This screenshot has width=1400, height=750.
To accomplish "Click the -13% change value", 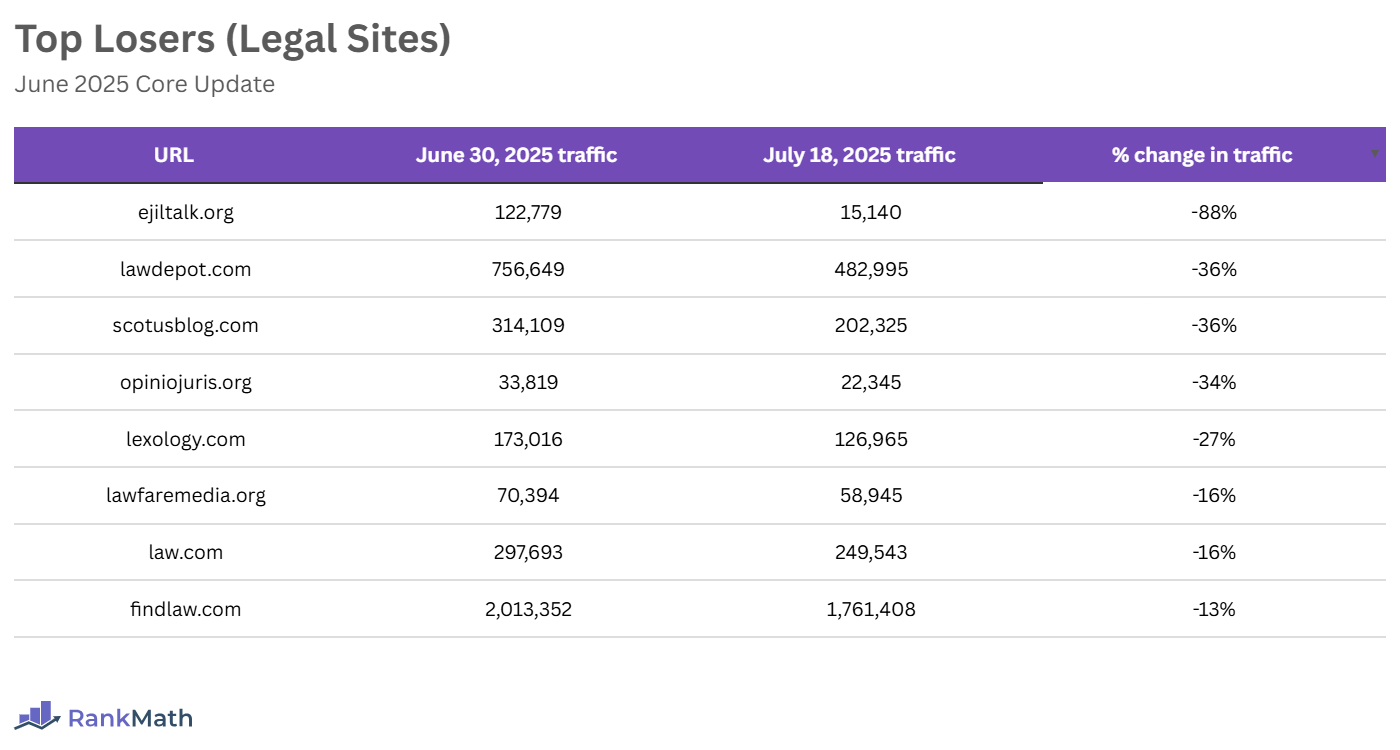I will [x=1214, y=608].
